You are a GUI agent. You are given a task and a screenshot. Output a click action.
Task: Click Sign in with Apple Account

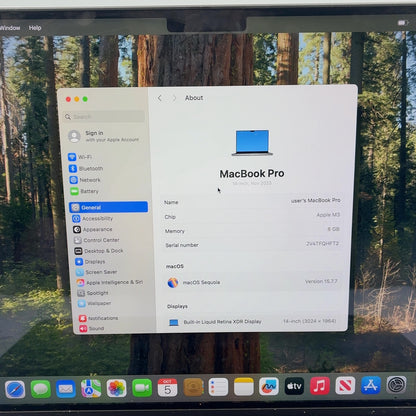pos(104,136)
